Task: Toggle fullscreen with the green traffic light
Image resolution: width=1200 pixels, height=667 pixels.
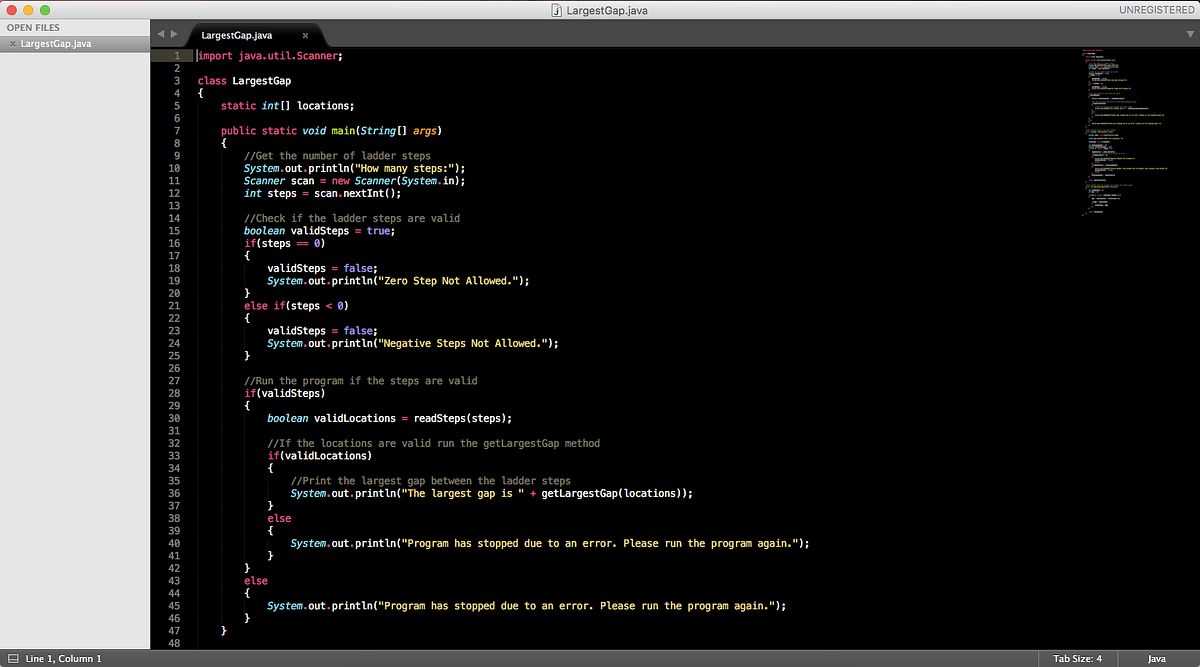Action: tap(43, 9)
